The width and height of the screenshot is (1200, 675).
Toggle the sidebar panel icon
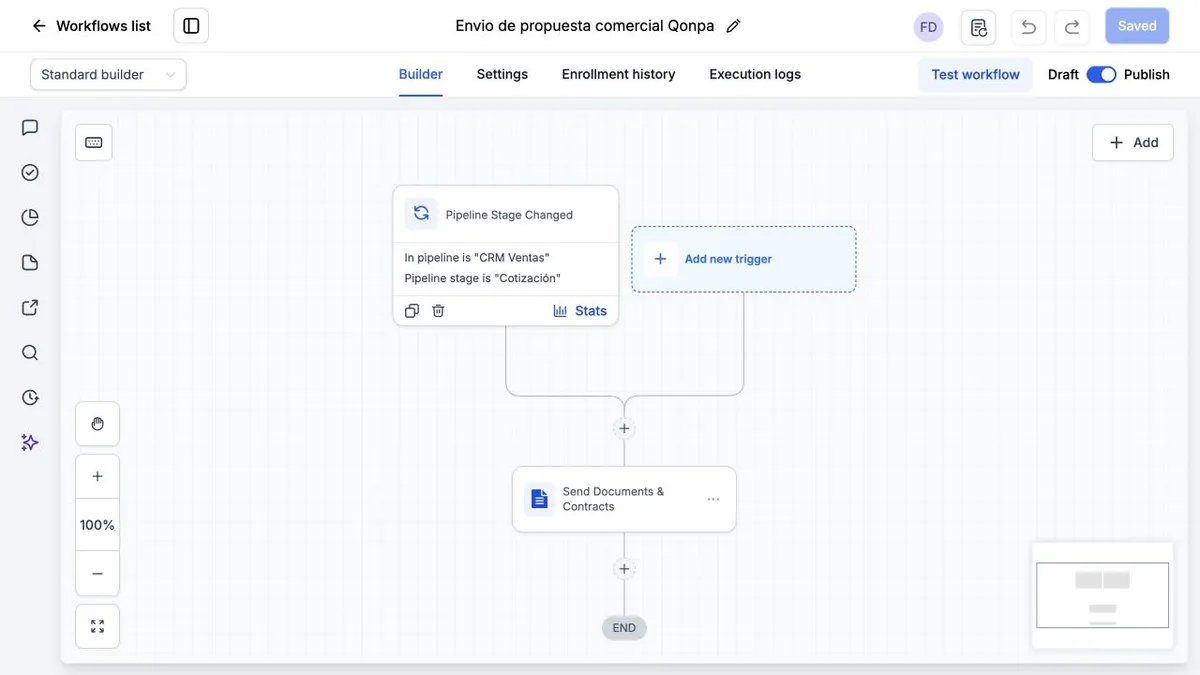[x=191, y=26]
